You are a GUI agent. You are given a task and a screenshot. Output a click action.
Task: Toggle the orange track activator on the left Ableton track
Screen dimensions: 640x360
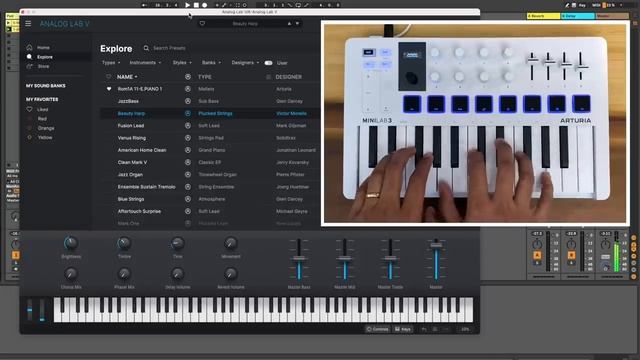pyautogui.click(x=16, y=256)
